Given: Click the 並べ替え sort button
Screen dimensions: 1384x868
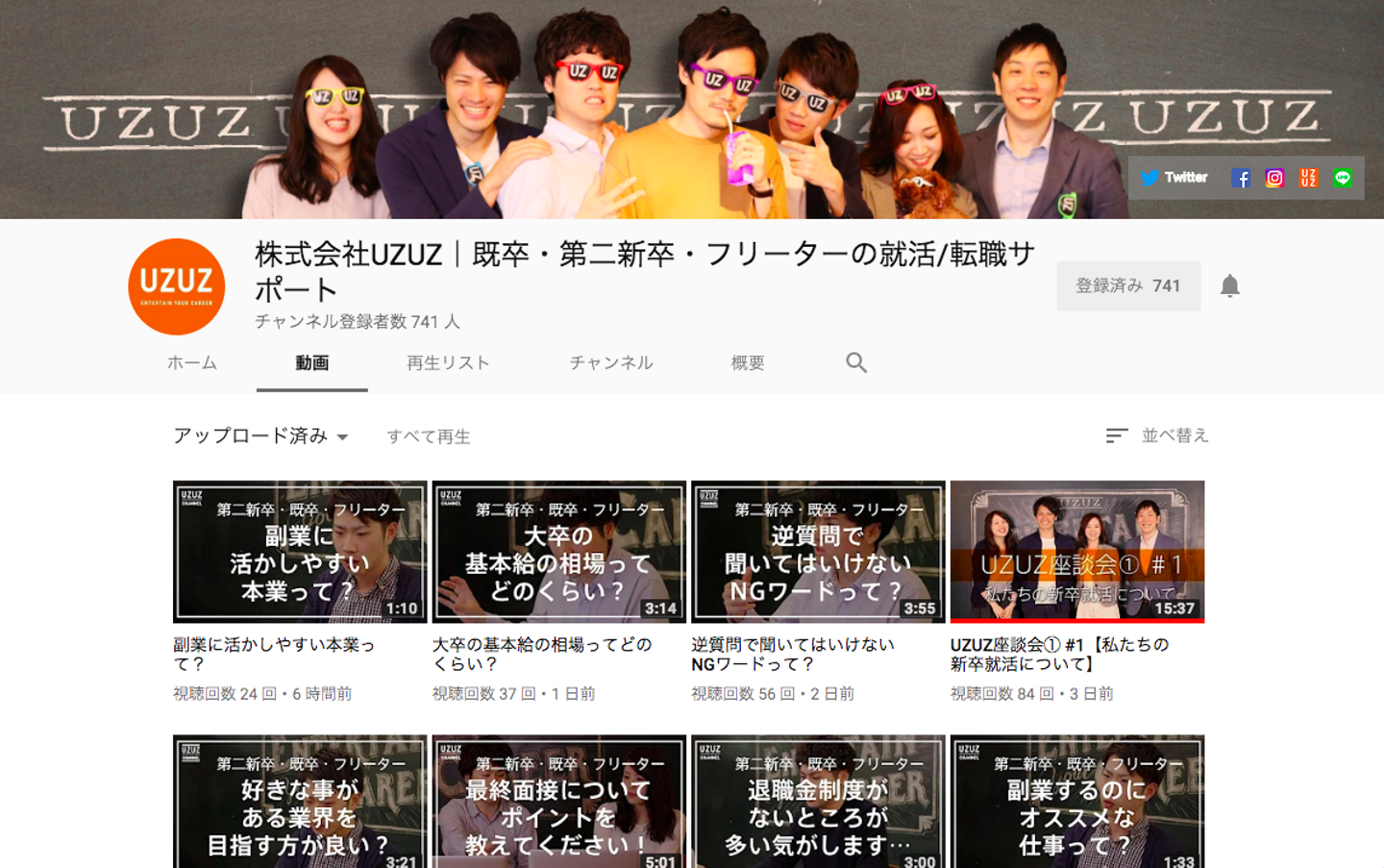Looking at the screenshot, I should click(x=1157, y=435).
